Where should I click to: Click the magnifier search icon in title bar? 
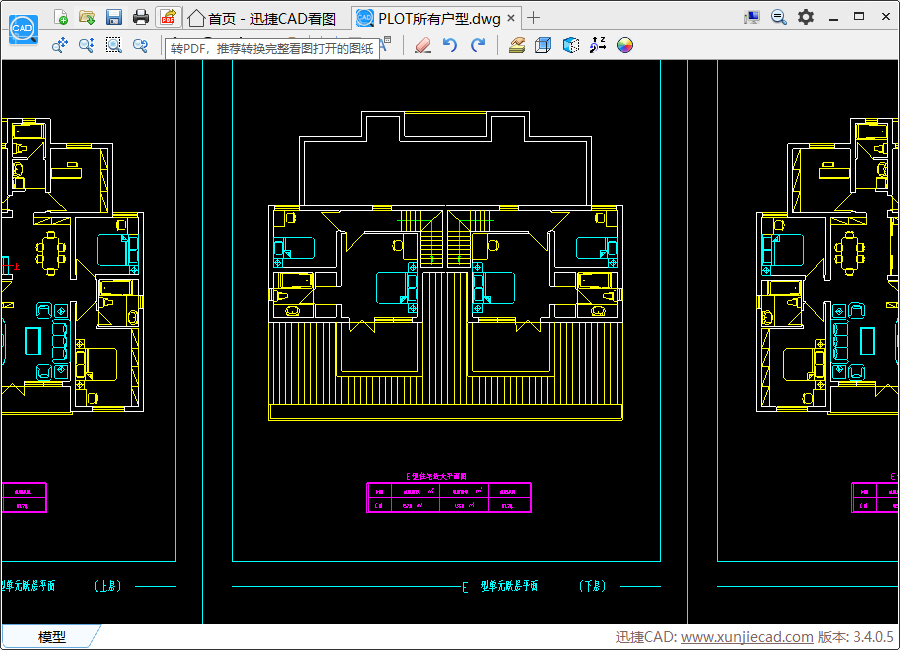pyautogui.click(x=779, y=17)
